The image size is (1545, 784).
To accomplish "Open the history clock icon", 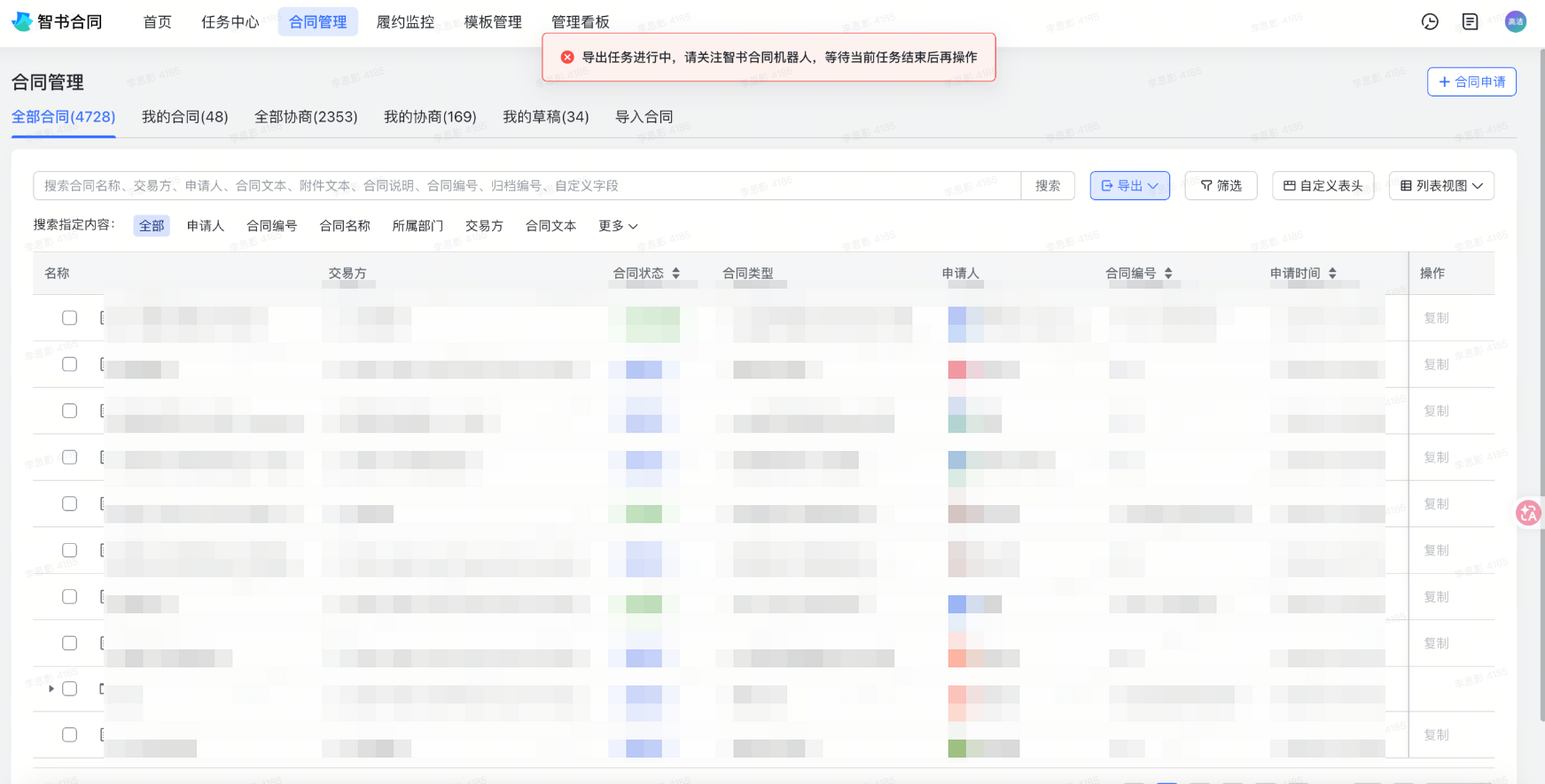I will click(x=1430, y=21).
